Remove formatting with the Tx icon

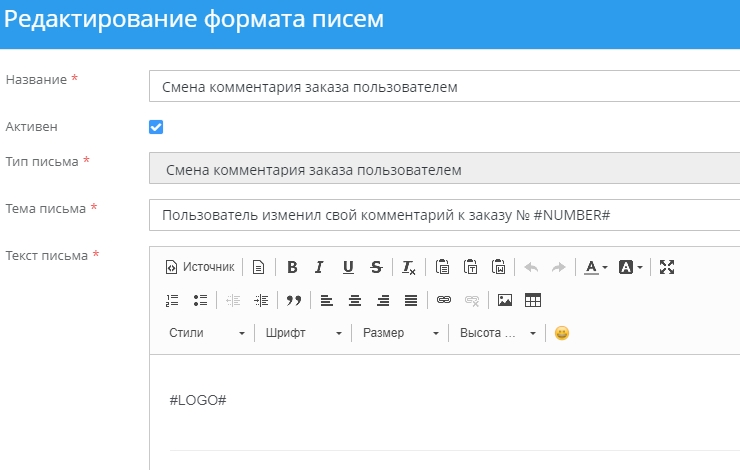[409, 267]
